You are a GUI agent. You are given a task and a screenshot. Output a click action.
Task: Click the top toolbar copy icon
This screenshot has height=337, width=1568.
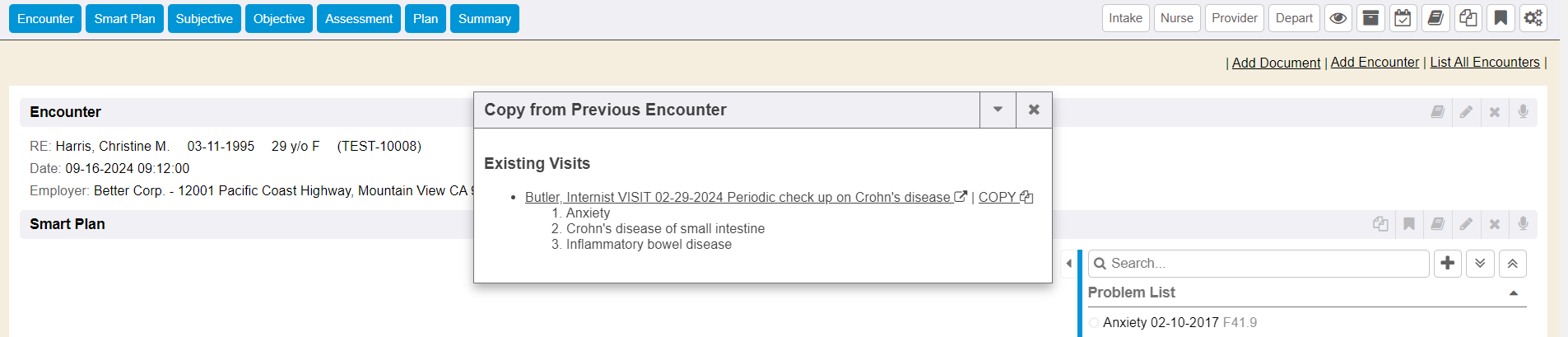click(1468, 18)
